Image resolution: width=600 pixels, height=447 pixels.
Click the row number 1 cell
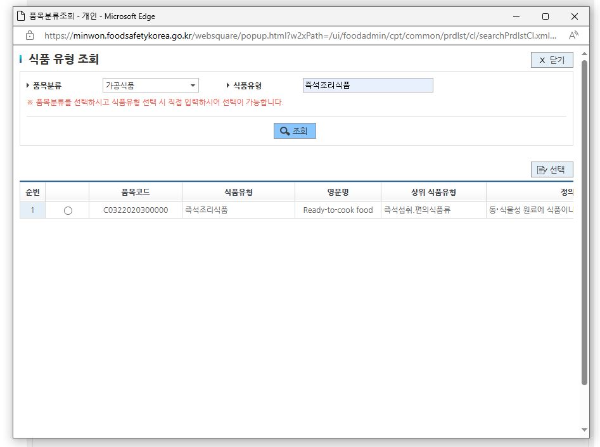tap(33, 210)
